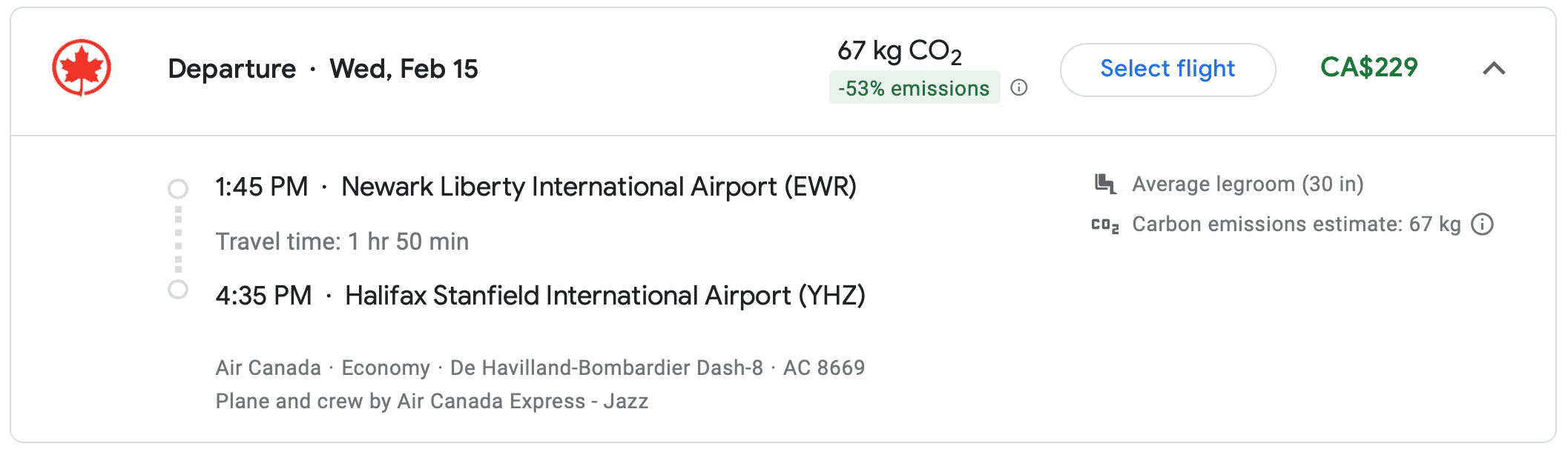Collapse the flight details with the chevron

(x=1494, y=69)
